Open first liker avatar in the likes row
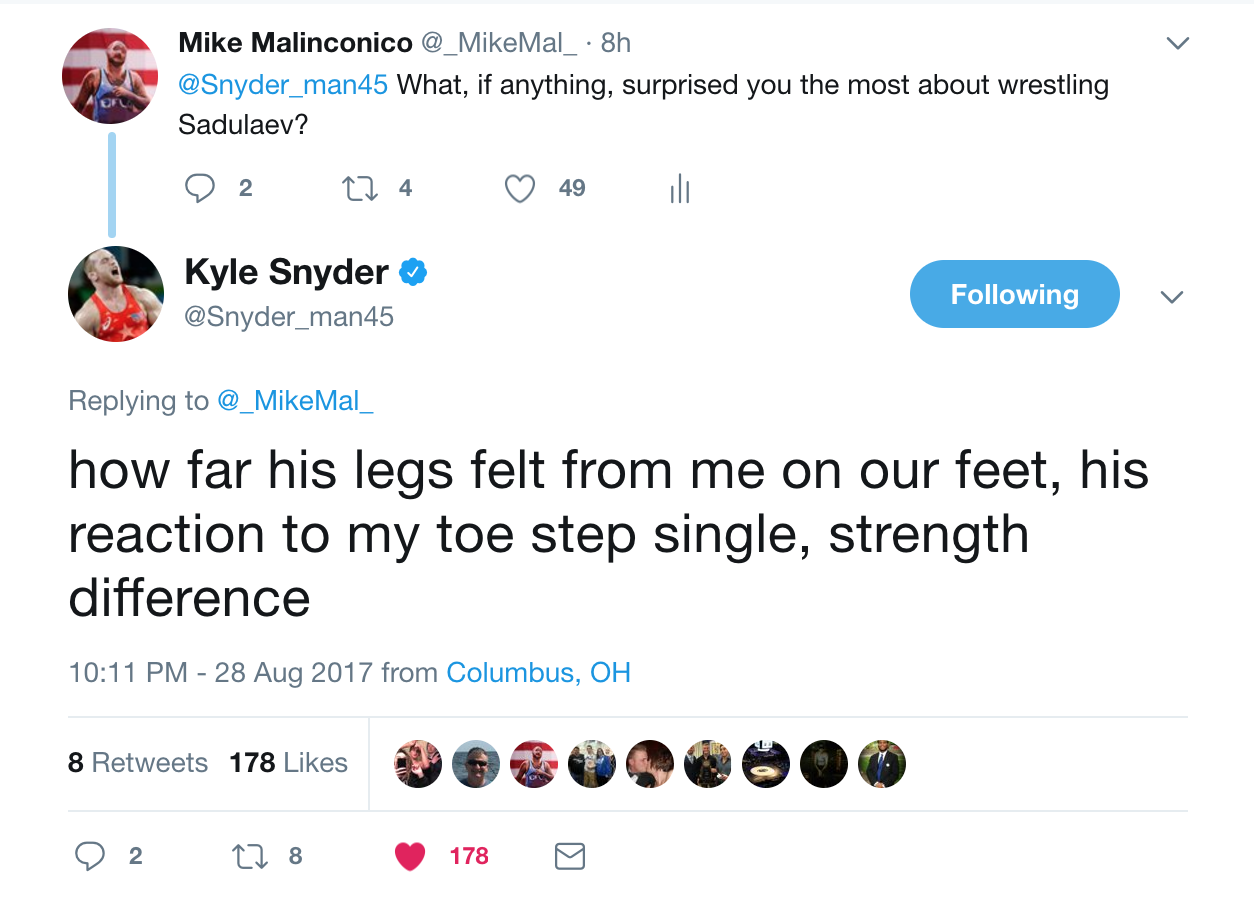The height and width of the screenshot is (916, 1254). tap(418, 764)
